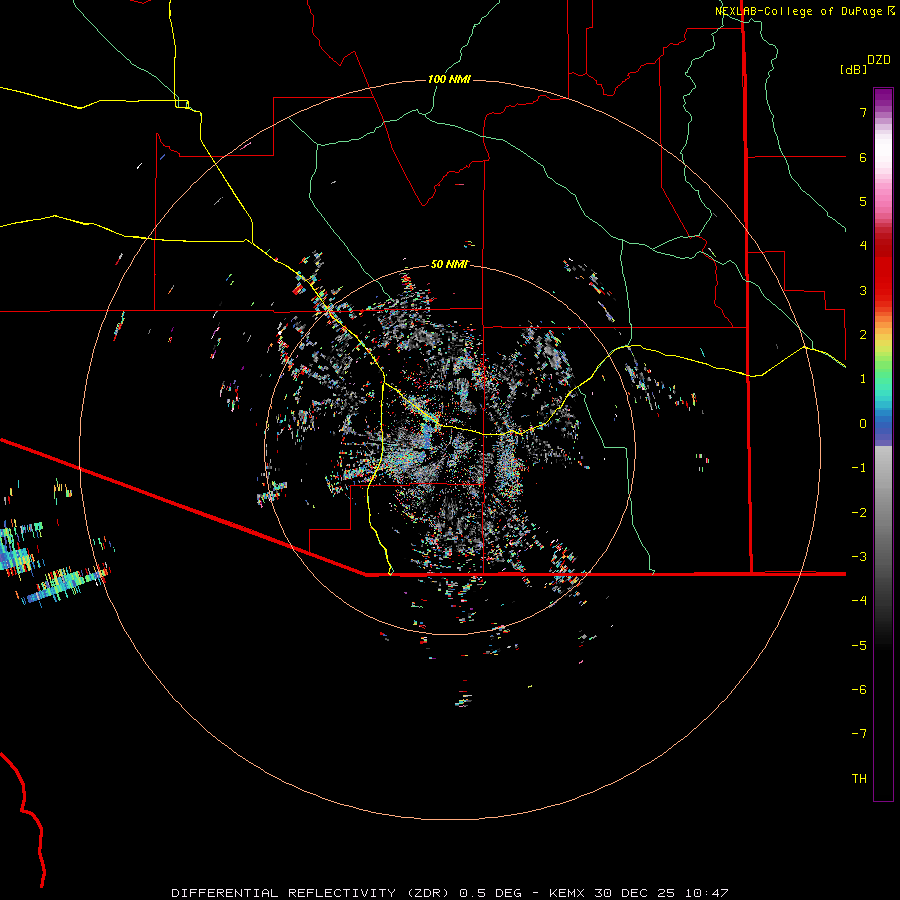Click the 6 value on the scale
Screen dimensions: 900x900
point(863,157)
